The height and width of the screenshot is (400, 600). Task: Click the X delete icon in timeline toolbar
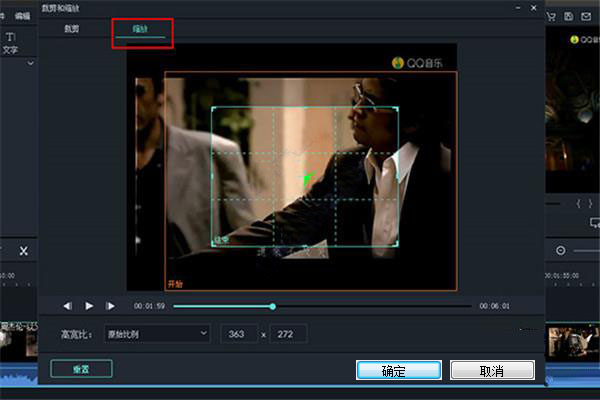[24, 251]
